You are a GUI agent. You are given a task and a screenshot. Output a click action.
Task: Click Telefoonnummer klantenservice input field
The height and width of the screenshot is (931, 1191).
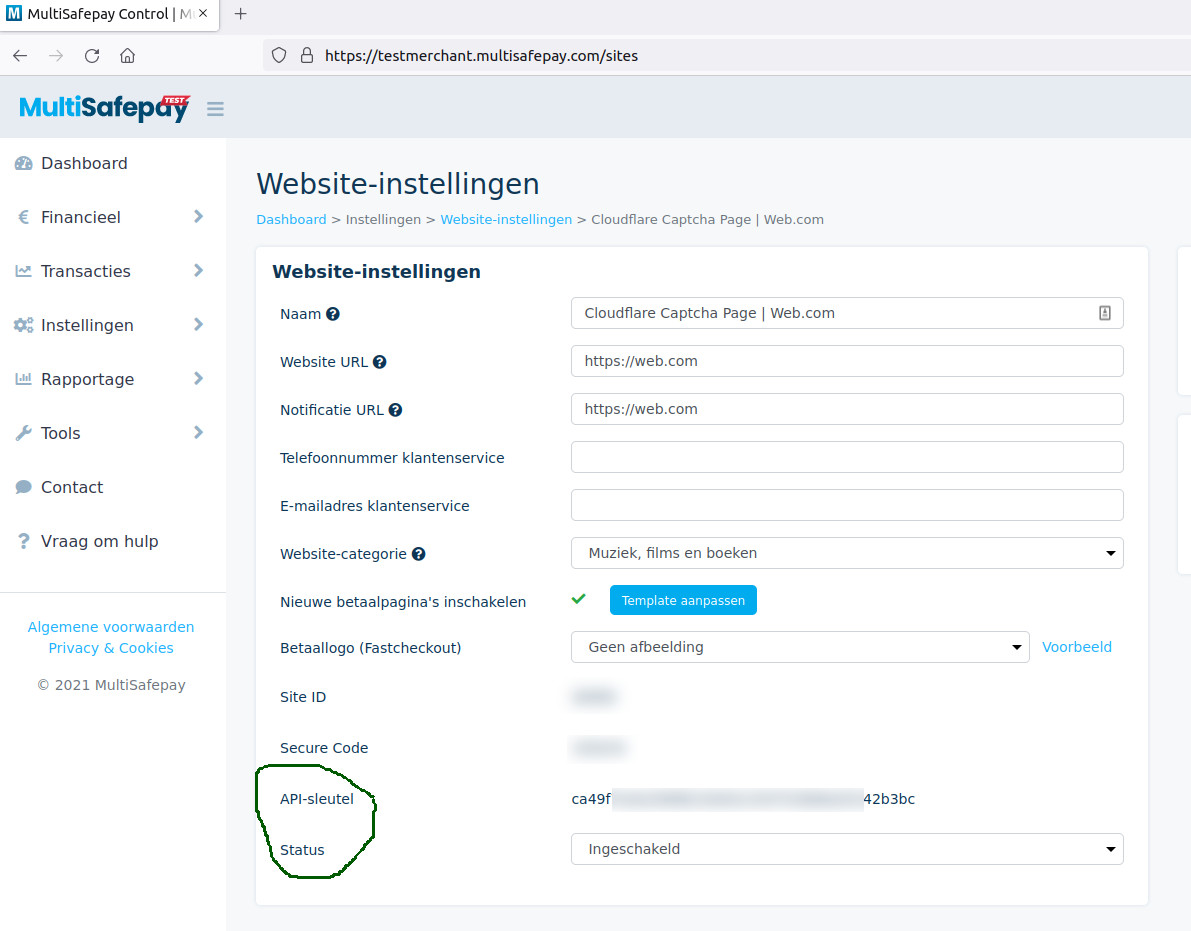[847, 457]
